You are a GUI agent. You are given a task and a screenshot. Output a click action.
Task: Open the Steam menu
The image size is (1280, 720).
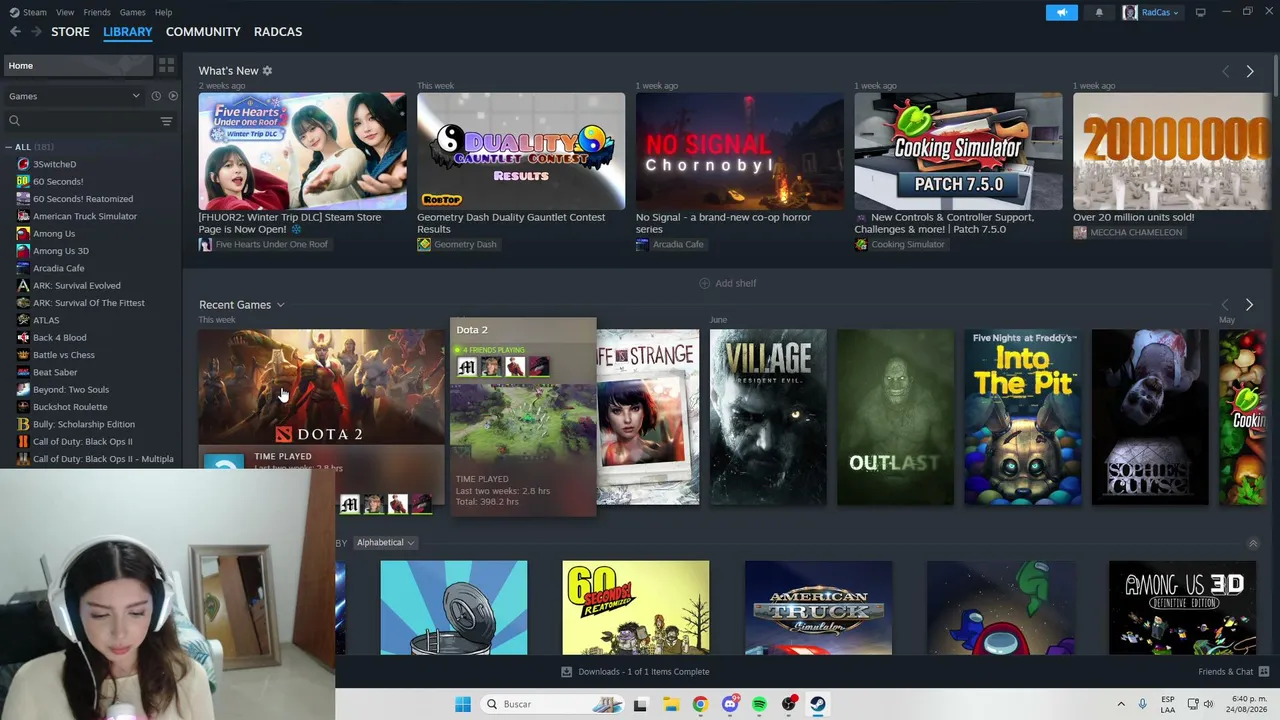coord(35,12)
